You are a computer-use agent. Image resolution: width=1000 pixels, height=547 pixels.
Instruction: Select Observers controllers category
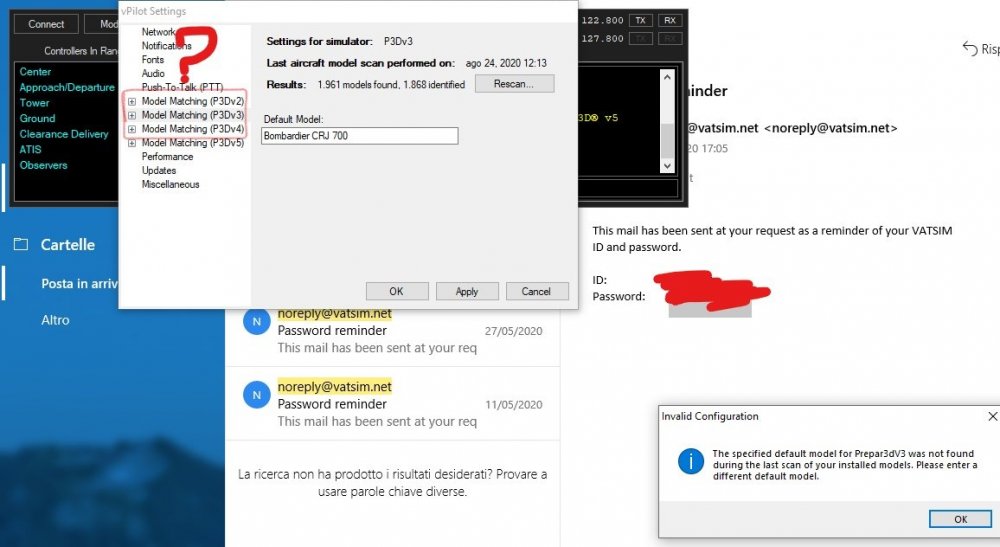43,165
